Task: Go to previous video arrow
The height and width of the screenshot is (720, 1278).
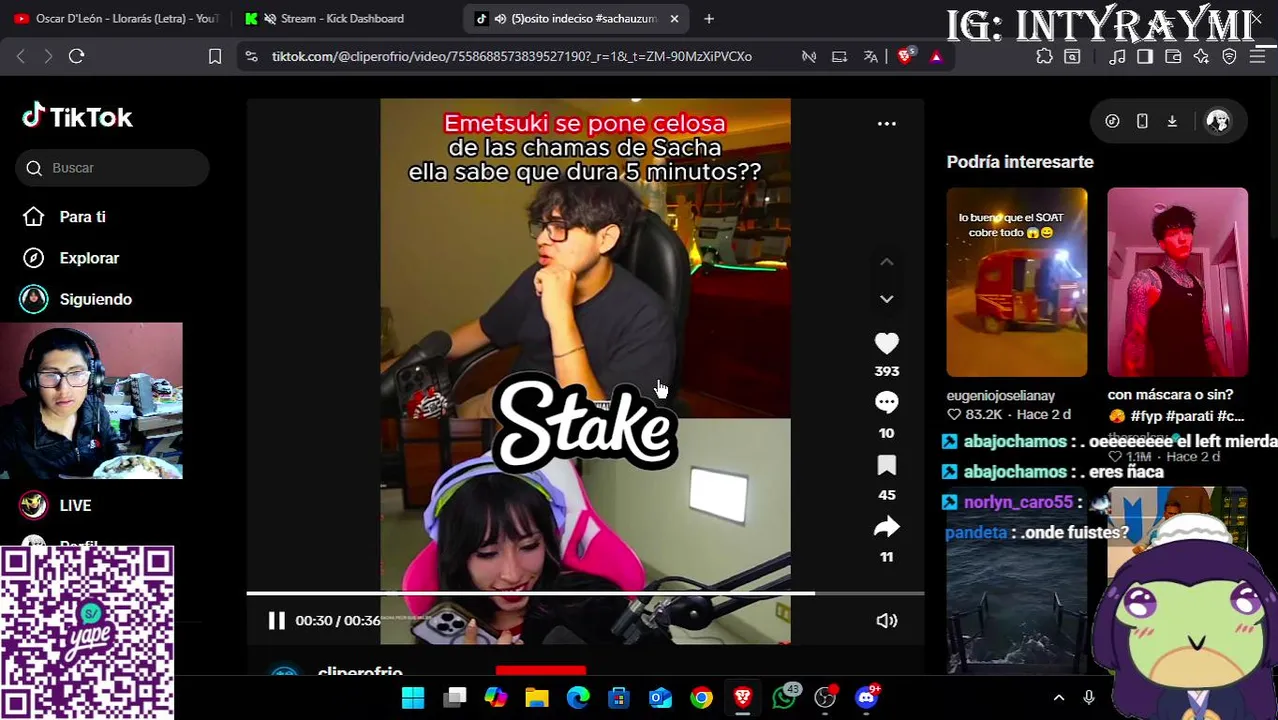Action: pos(886,262)
